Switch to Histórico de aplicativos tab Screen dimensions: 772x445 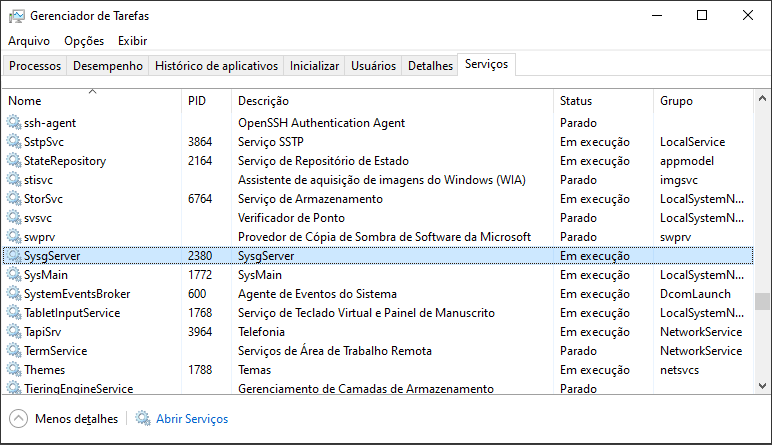pyautogui.click(x=216, y=65)
